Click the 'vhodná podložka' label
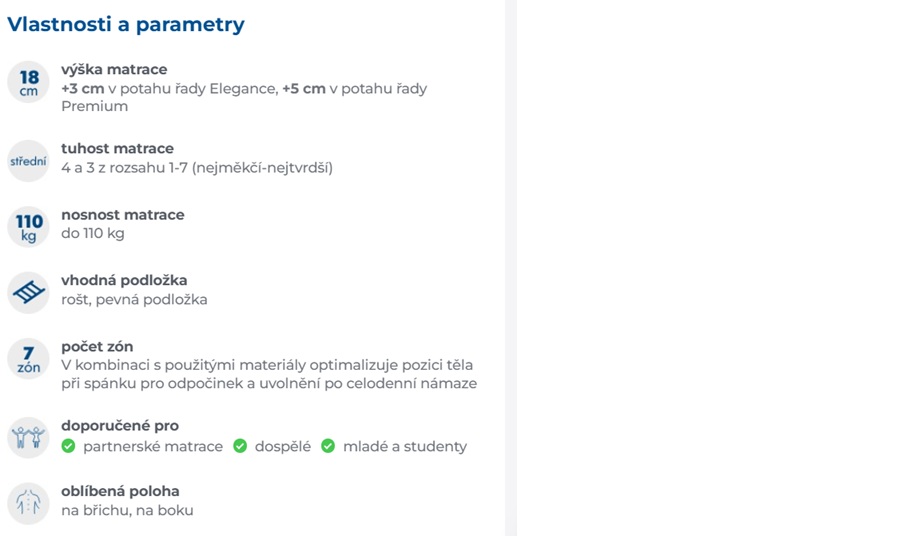The width and height of the screenshot is (918, 536). pyautogui.click(x=124, y=280)
